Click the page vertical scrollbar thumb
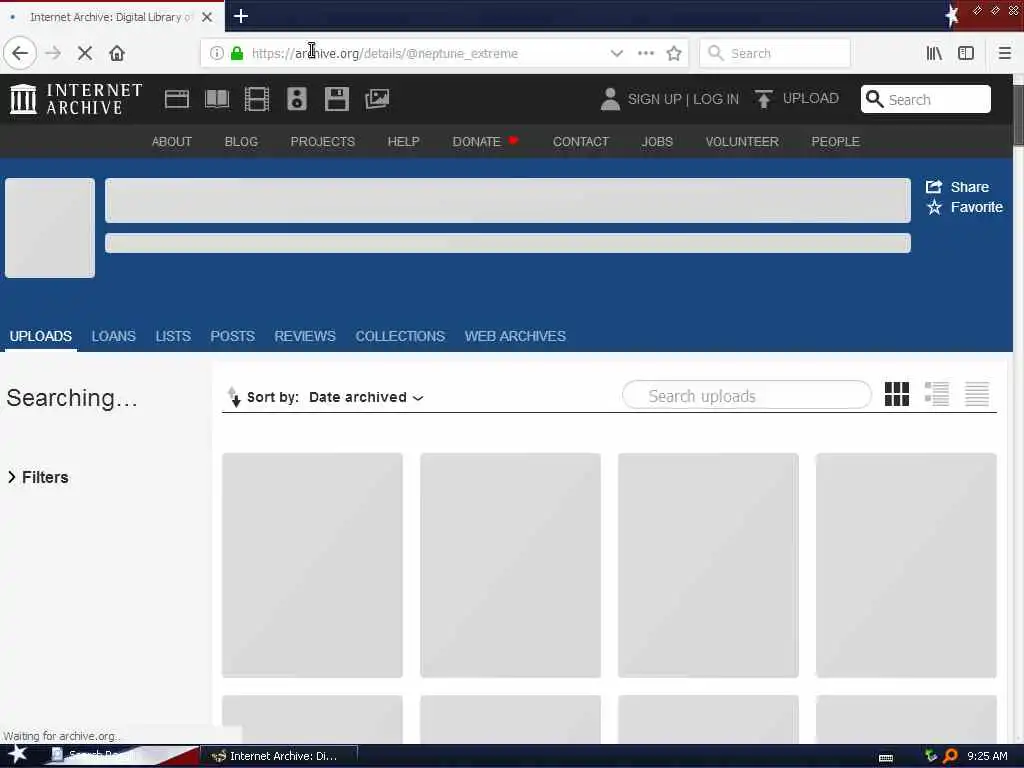 click(1018, 114)
